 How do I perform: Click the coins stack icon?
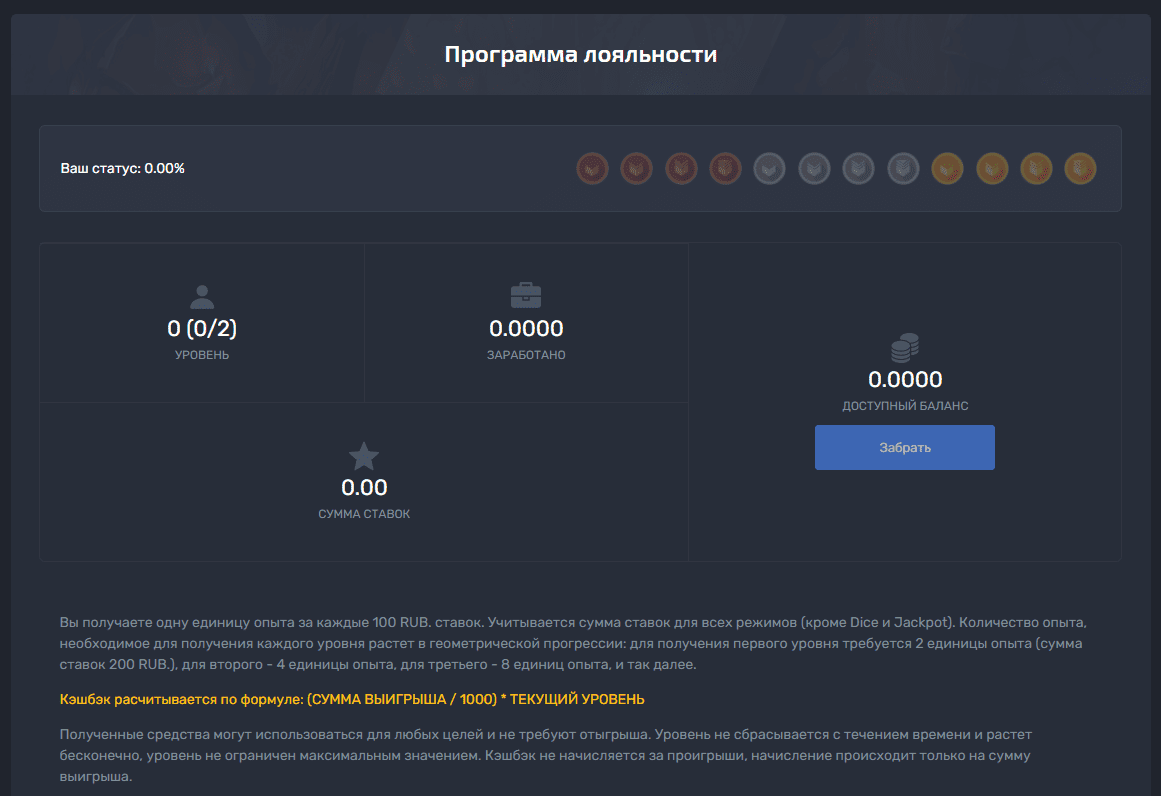[x=905, y=348]
